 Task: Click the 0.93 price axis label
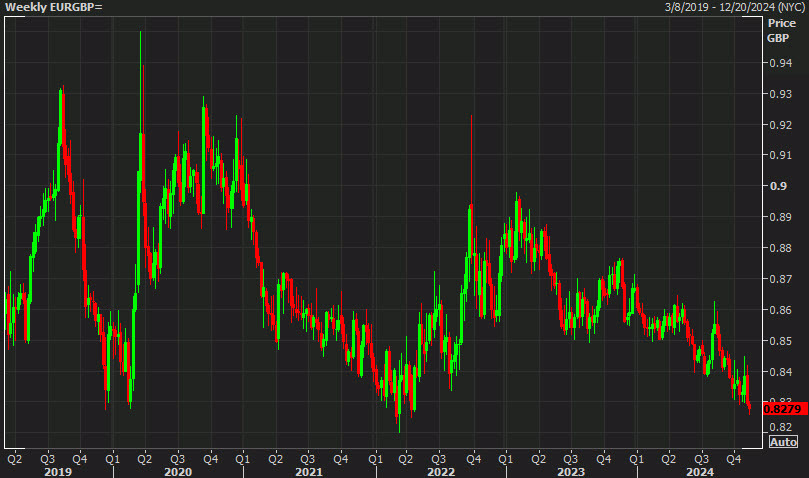pos(781,94)
